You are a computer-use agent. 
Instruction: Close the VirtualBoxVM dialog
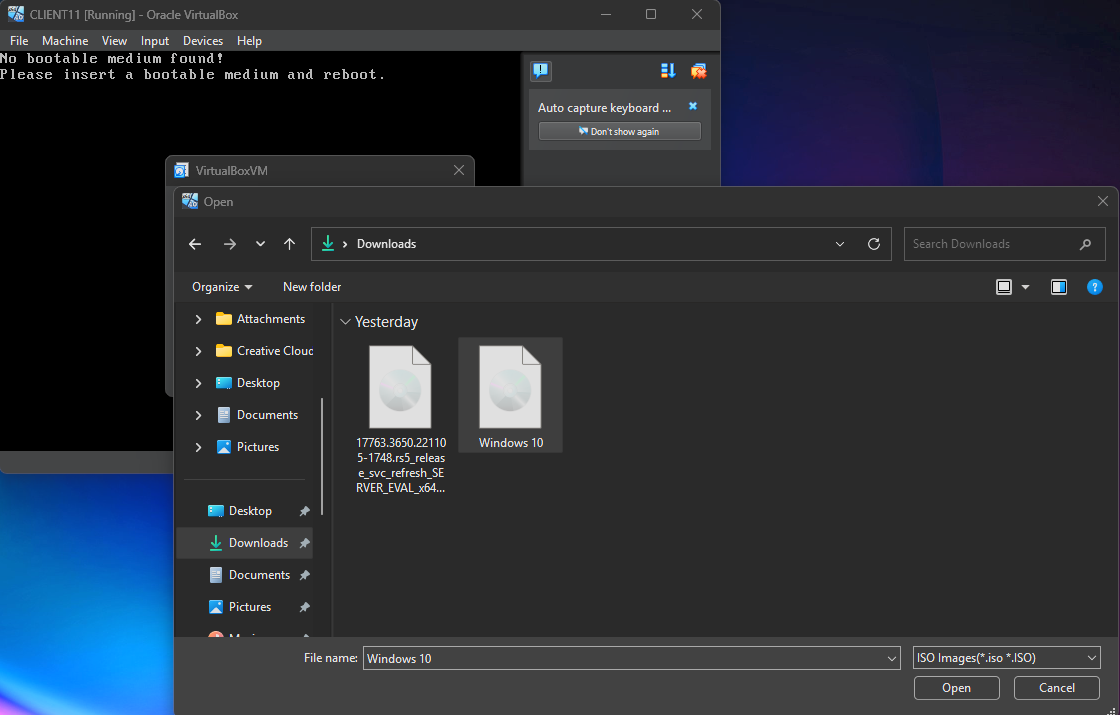[459, 170]
